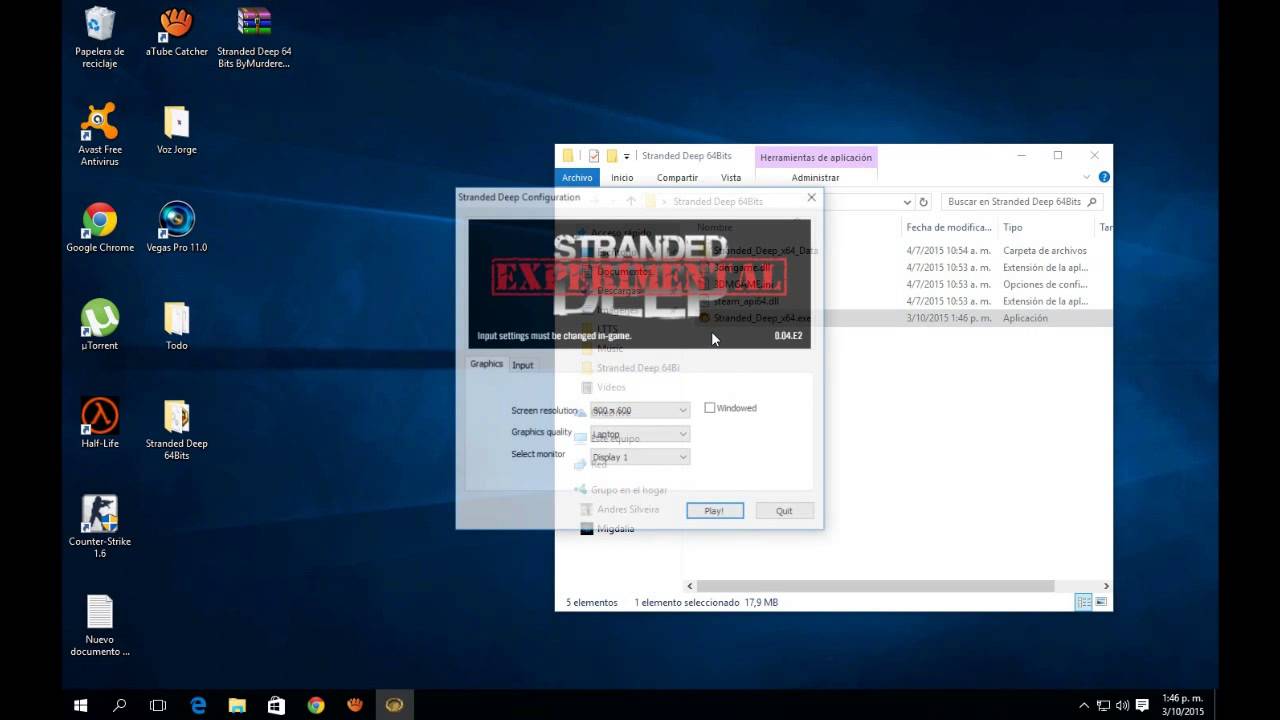Image resolution: width=1280 pixels, height=720 pixels.
Task: Click the 5 elementos status bar text
Action: point(591,602)
